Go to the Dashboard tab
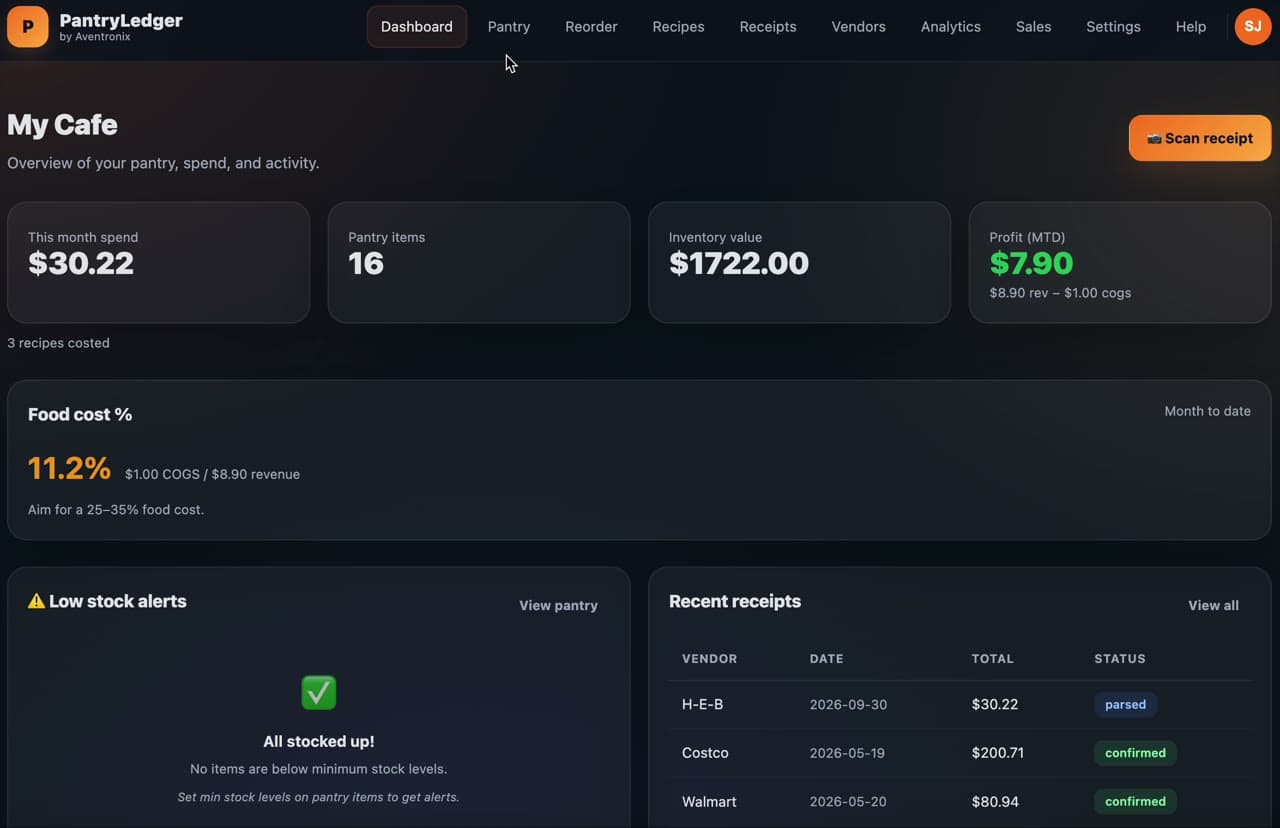The width and height of the screenshot is (1280, 828). [417, 27]
